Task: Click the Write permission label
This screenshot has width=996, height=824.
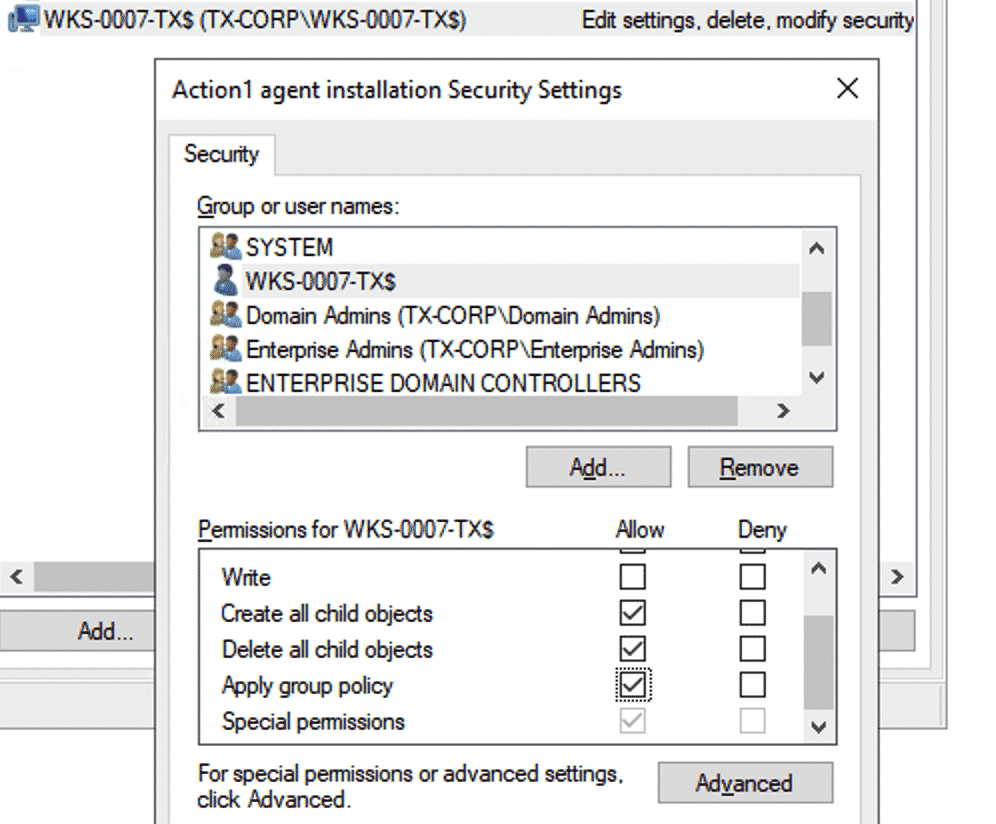Action: tap(246, 577)
